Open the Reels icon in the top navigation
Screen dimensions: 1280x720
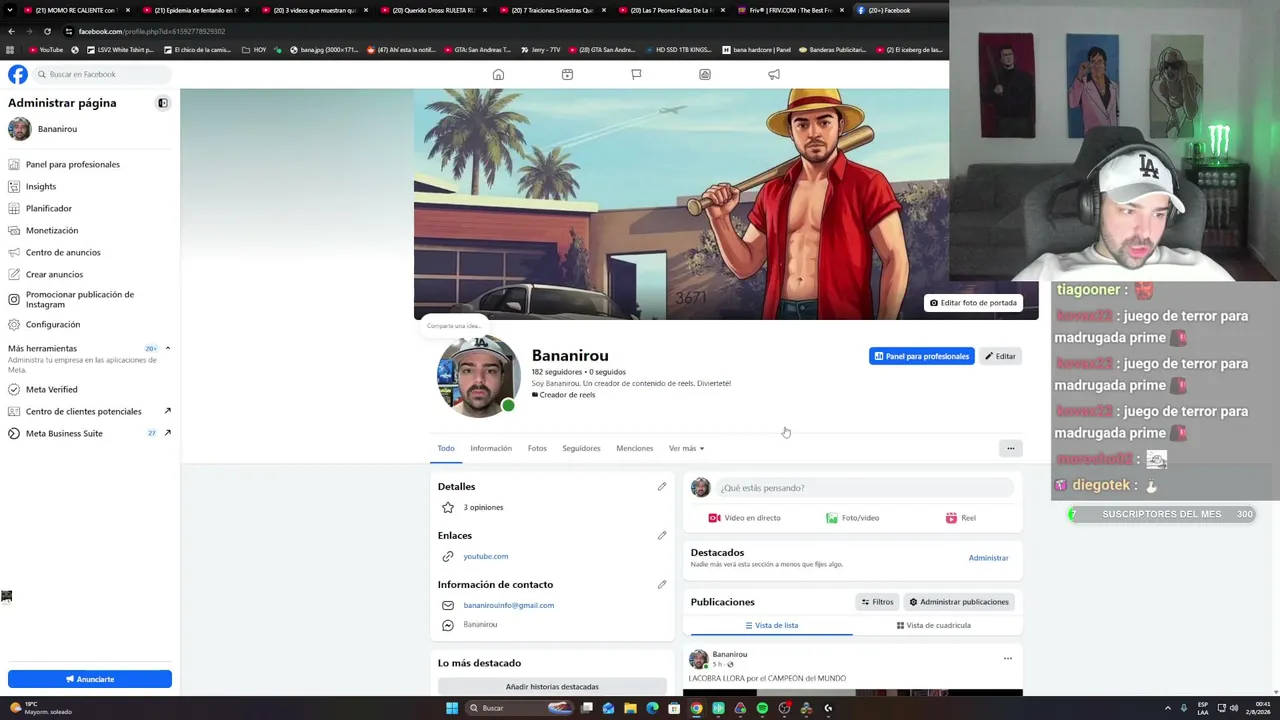(x=567, y=74)
